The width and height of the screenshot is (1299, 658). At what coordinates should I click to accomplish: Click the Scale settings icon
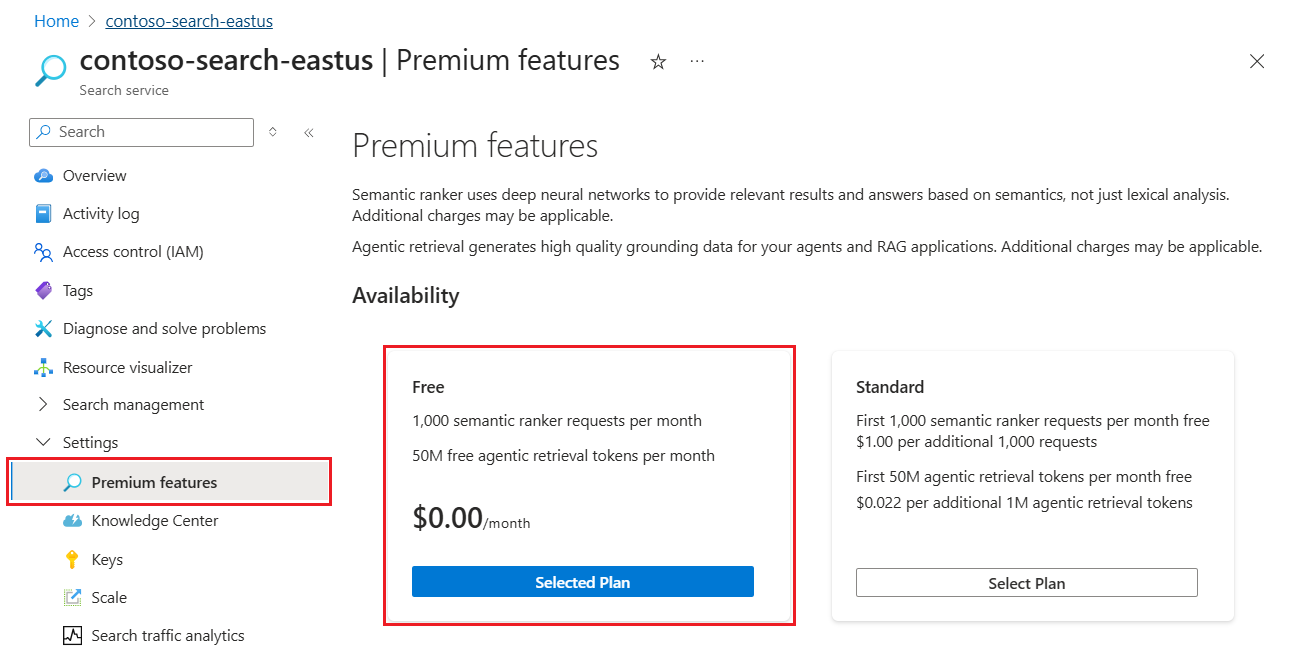pyautogui.click(x=69, y=597)
